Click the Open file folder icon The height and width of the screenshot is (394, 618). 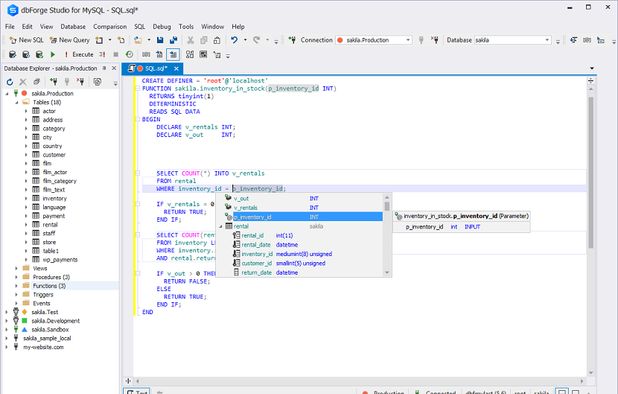tap(138, 40)
